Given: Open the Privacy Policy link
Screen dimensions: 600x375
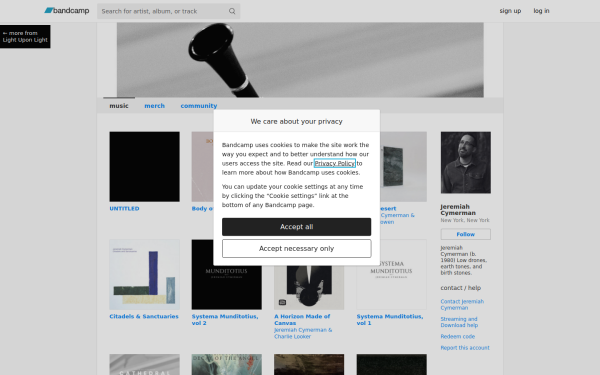Looking at the screenshot, I should tap(334, 163).
